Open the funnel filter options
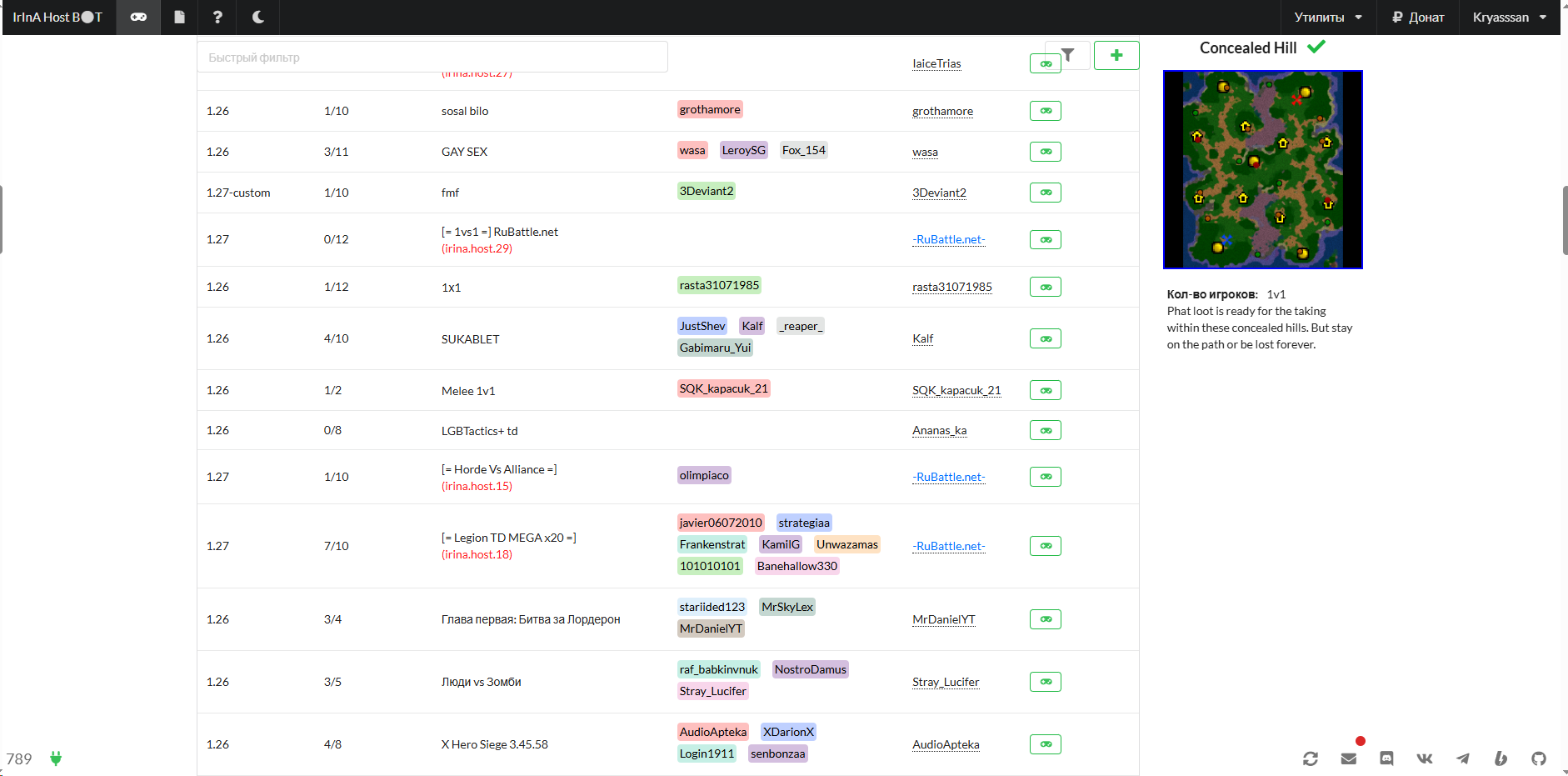Screen dimensions: 1568x776 (x=1067, y=55)
